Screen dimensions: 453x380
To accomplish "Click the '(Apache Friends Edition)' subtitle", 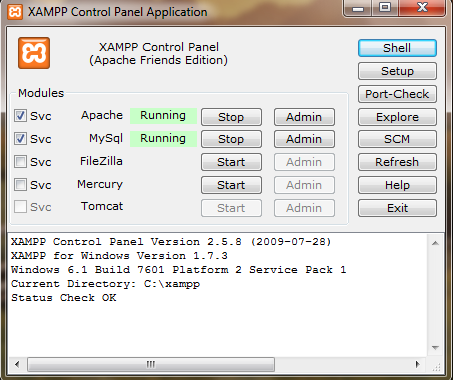I will point(159,60).
